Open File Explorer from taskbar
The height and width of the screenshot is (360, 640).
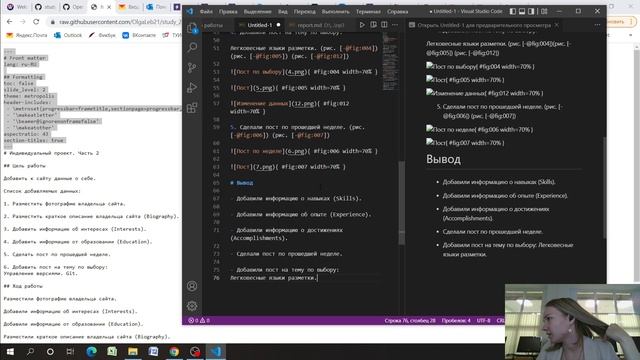click(x=133, y=351)
